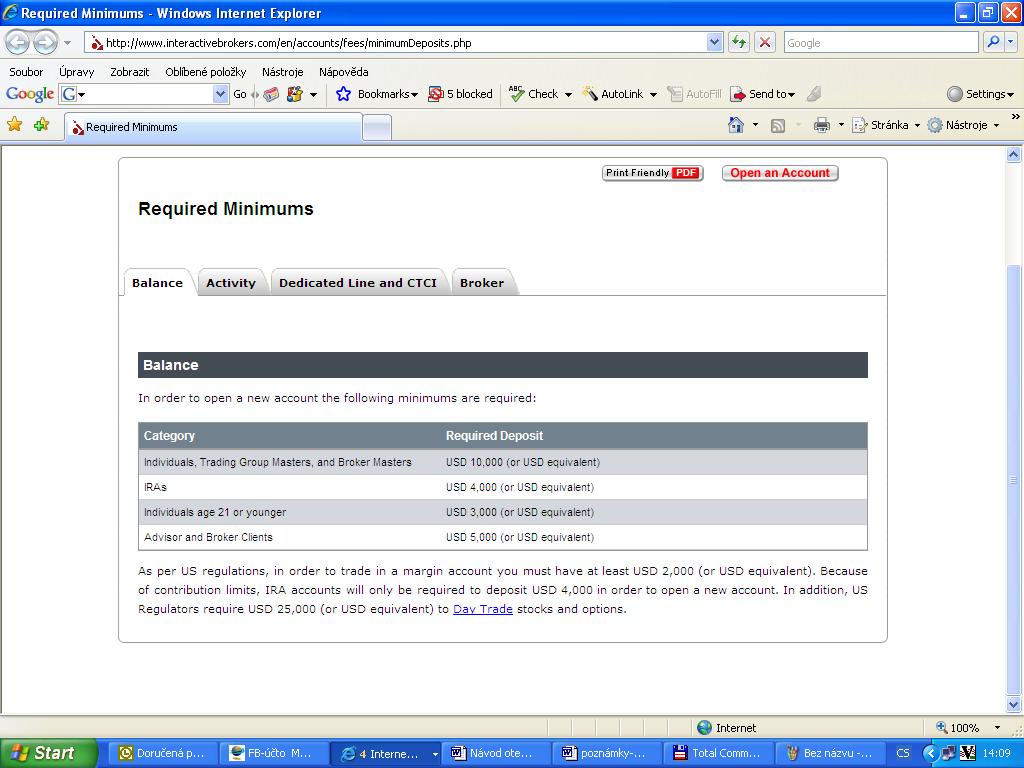The image size is (1024, 768).
Task: Click the Add to Favorites icon
Action: pos(41,125)
